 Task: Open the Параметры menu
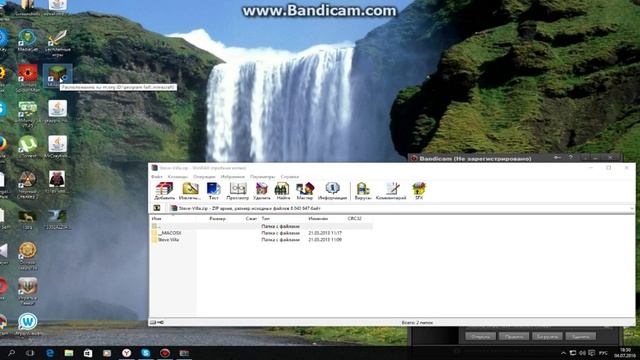pyautogui.click(x=262, y=177)
